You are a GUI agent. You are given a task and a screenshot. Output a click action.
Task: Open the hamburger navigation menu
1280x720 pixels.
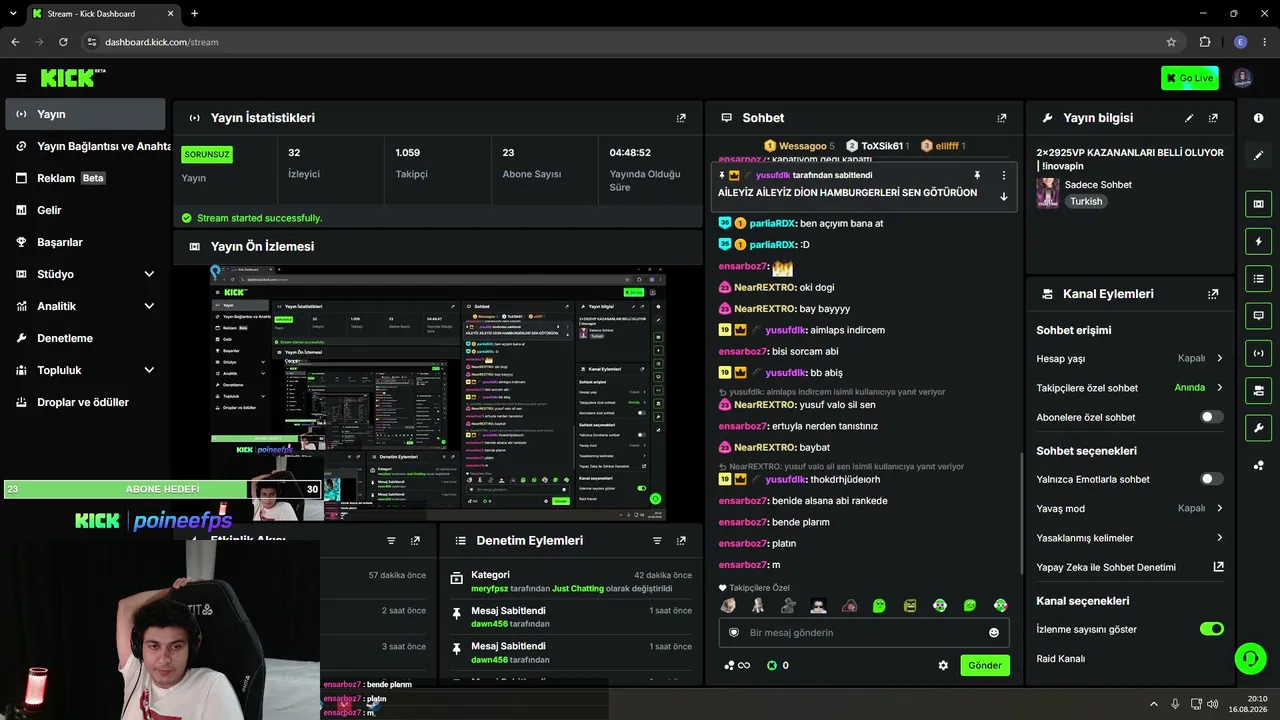21,78
